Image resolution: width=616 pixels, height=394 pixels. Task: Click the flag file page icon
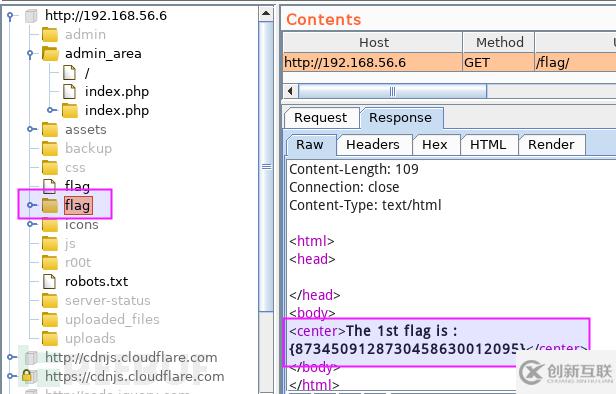[49, 186]
